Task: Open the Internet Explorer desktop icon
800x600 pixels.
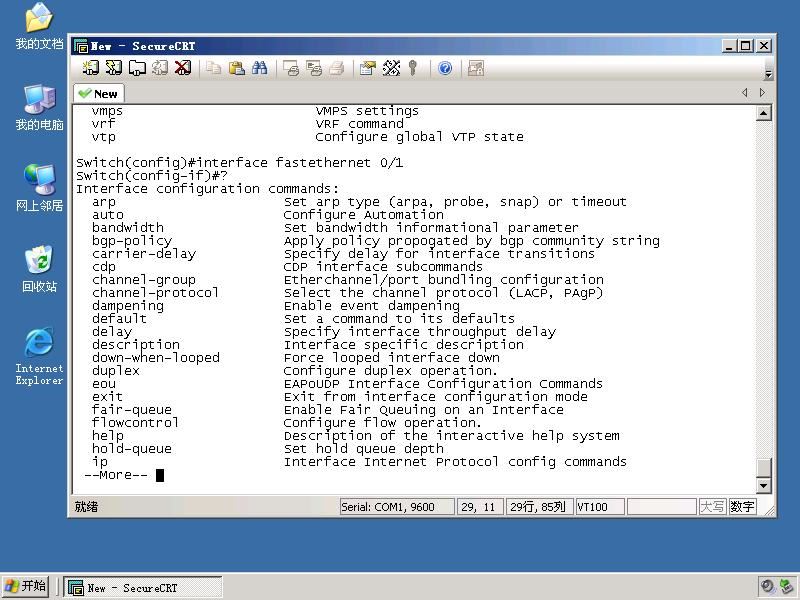Action: 39,356
